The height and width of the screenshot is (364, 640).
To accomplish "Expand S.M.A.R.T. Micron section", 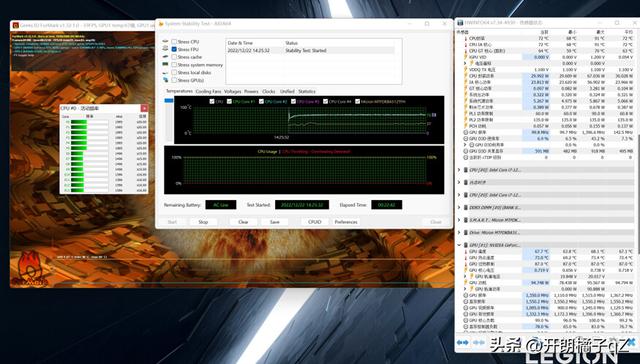I will click(x=459, y=220).
